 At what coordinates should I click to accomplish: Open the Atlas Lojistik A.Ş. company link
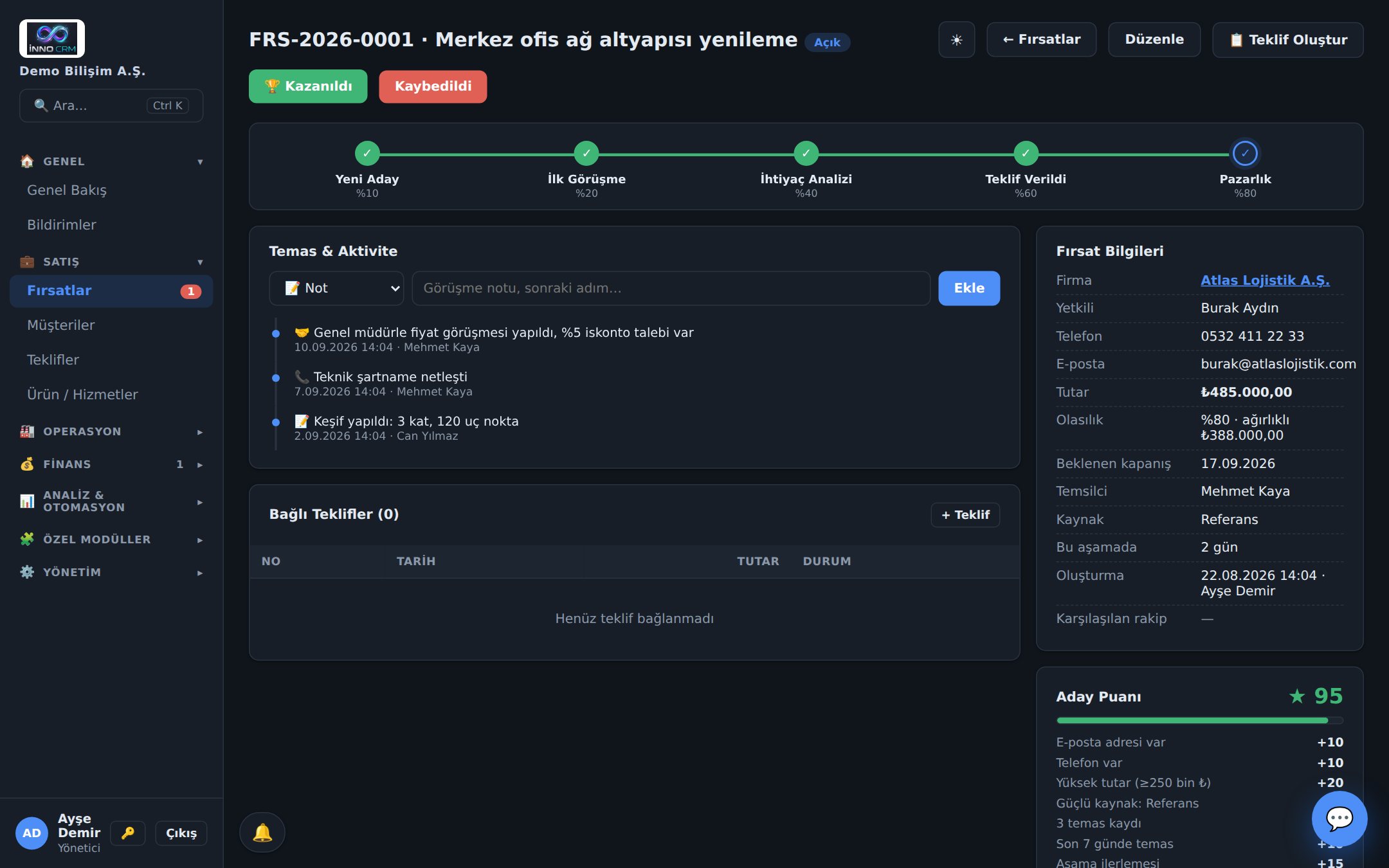tap(1265, 280)
